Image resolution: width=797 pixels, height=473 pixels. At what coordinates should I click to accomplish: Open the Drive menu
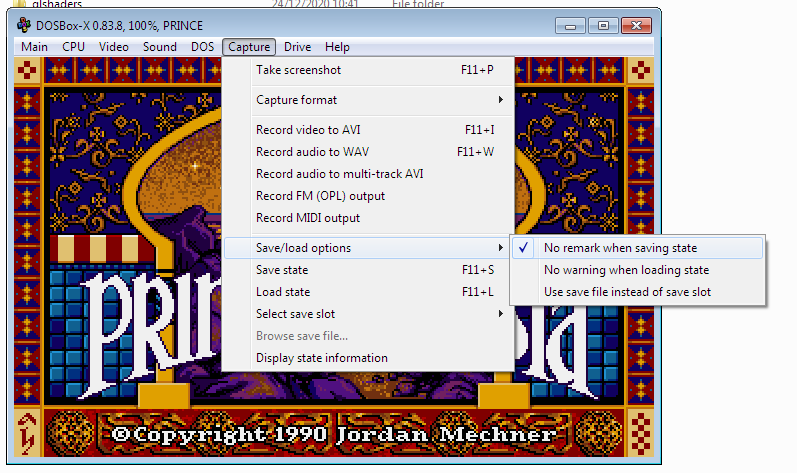[x=297, y=47]
